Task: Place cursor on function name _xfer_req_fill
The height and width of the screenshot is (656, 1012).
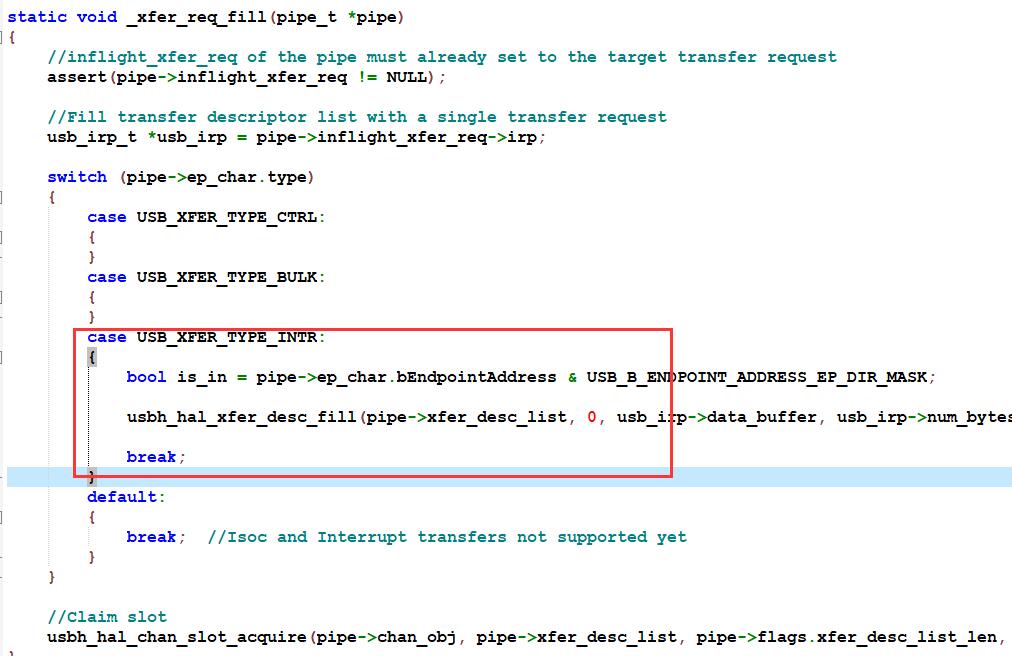Action: [x=196, y=17]
